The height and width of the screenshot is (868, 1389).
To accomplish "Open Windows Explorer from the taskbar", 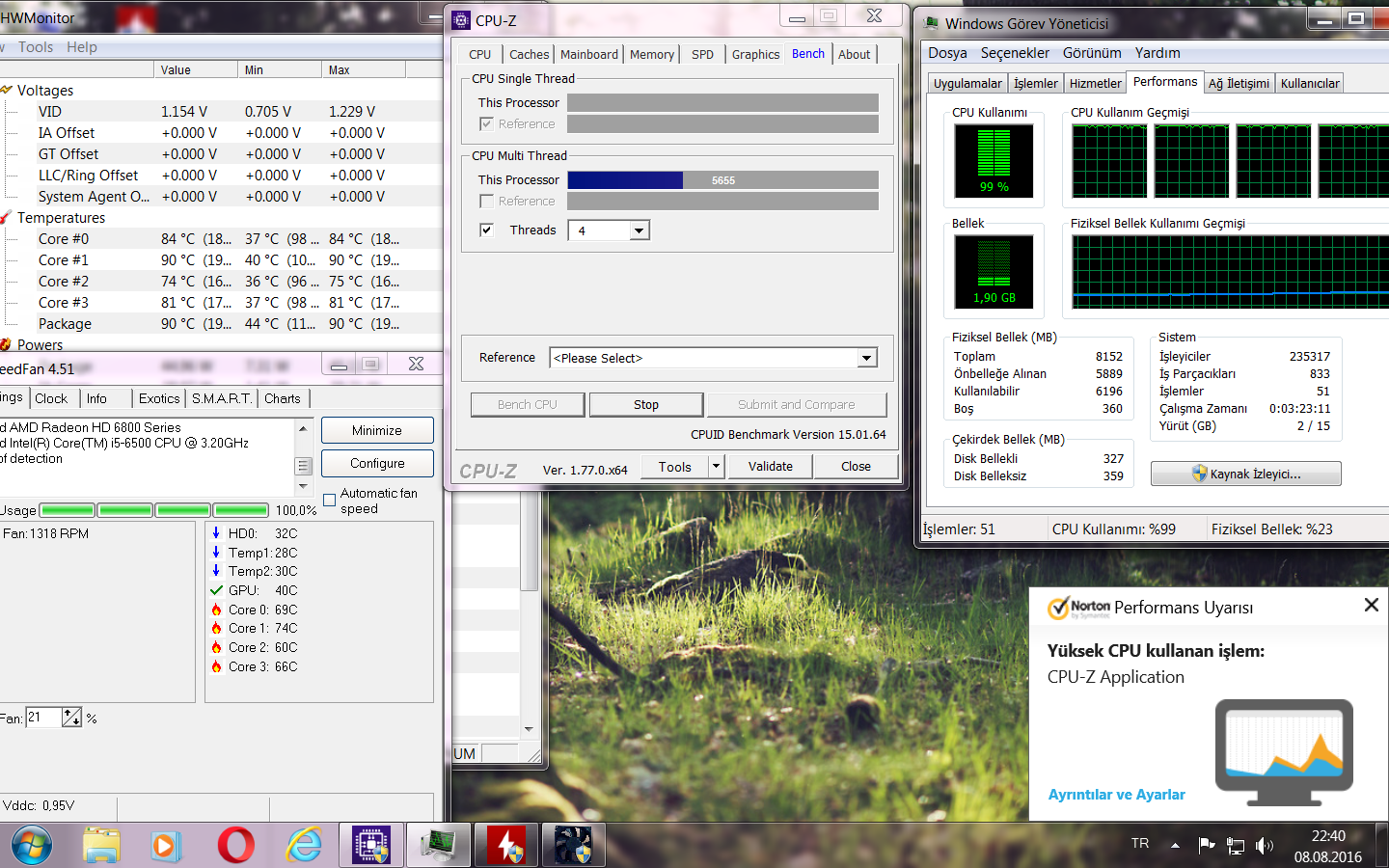I will pos(101,846).
